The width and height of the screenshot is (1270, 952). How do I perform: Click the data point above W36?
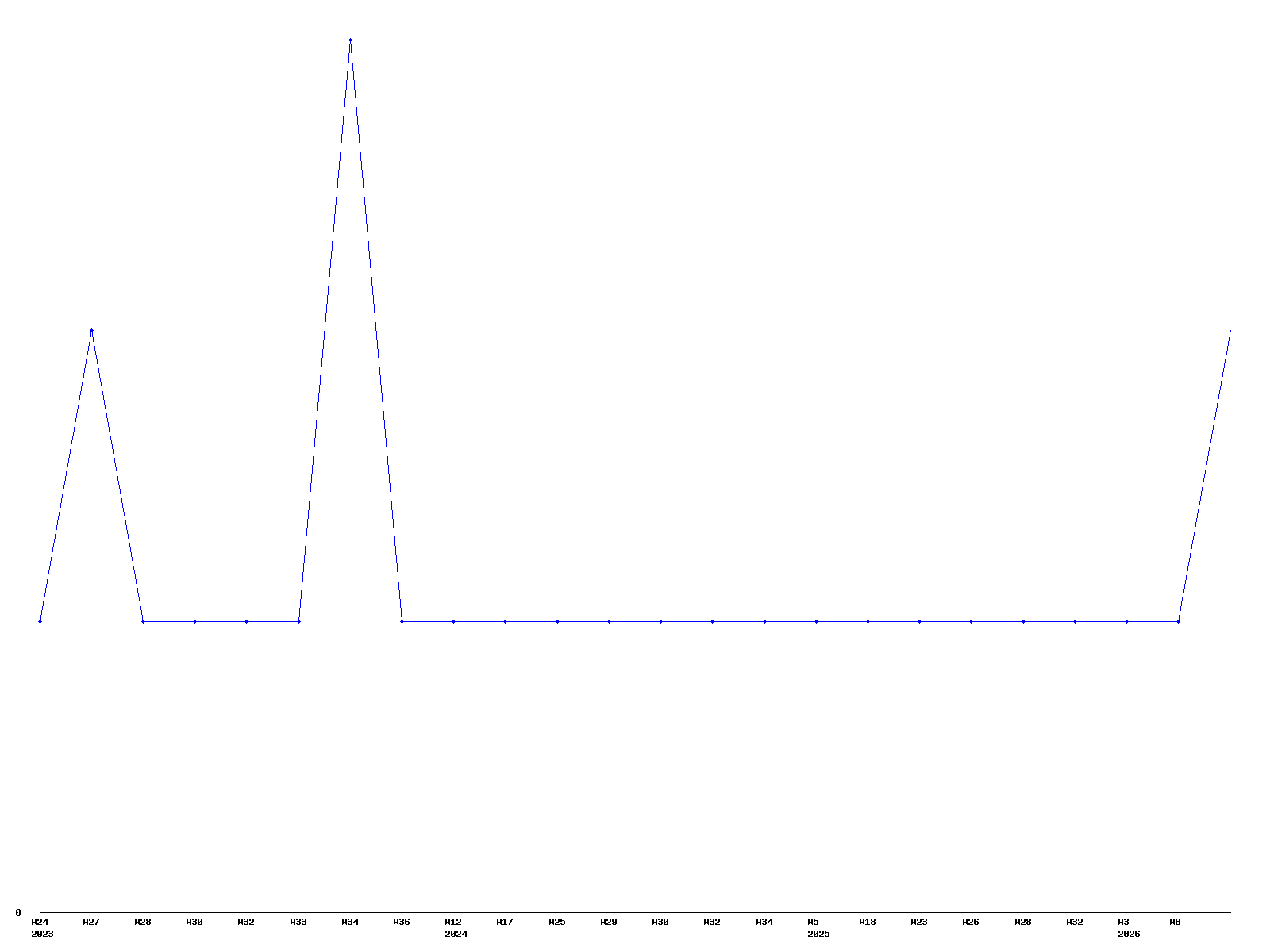[x=402, y=621]
